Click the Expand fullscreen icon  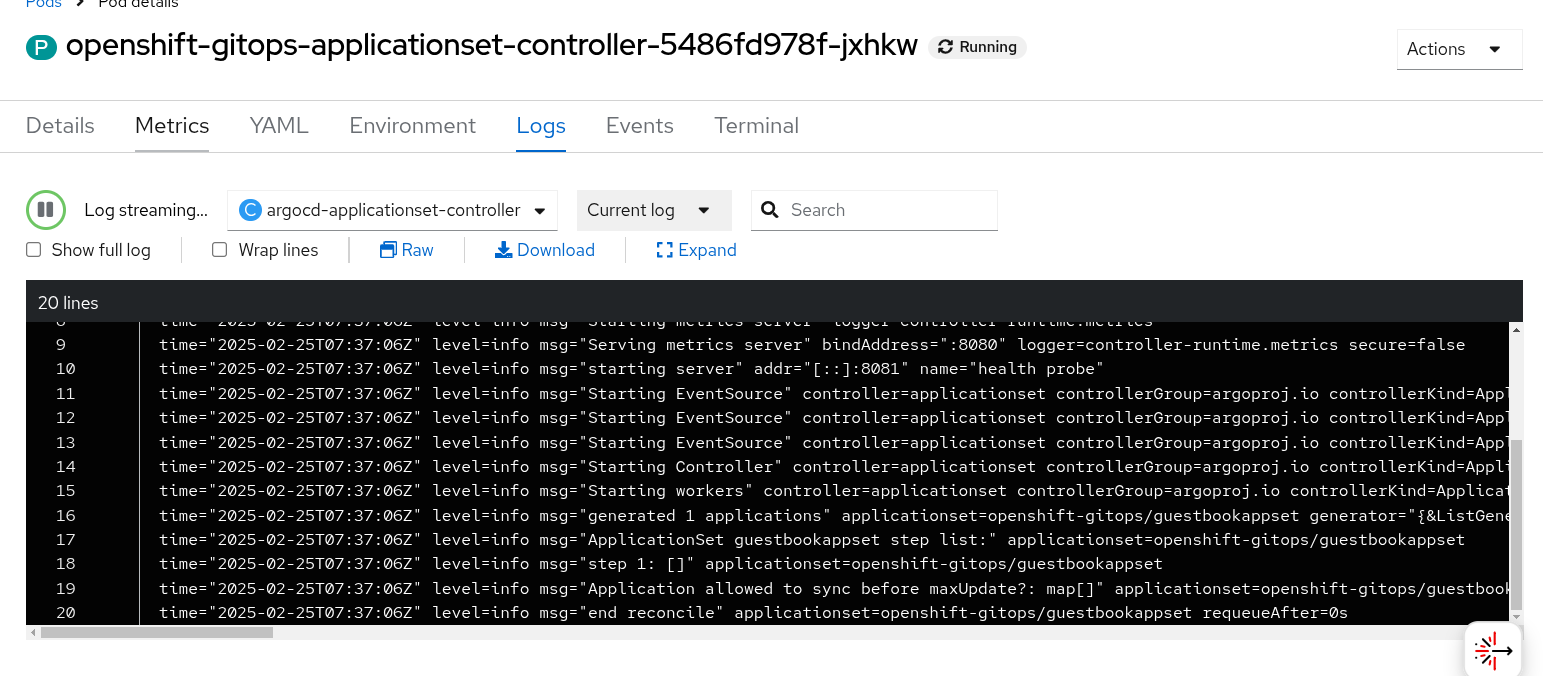pos(664,250)
